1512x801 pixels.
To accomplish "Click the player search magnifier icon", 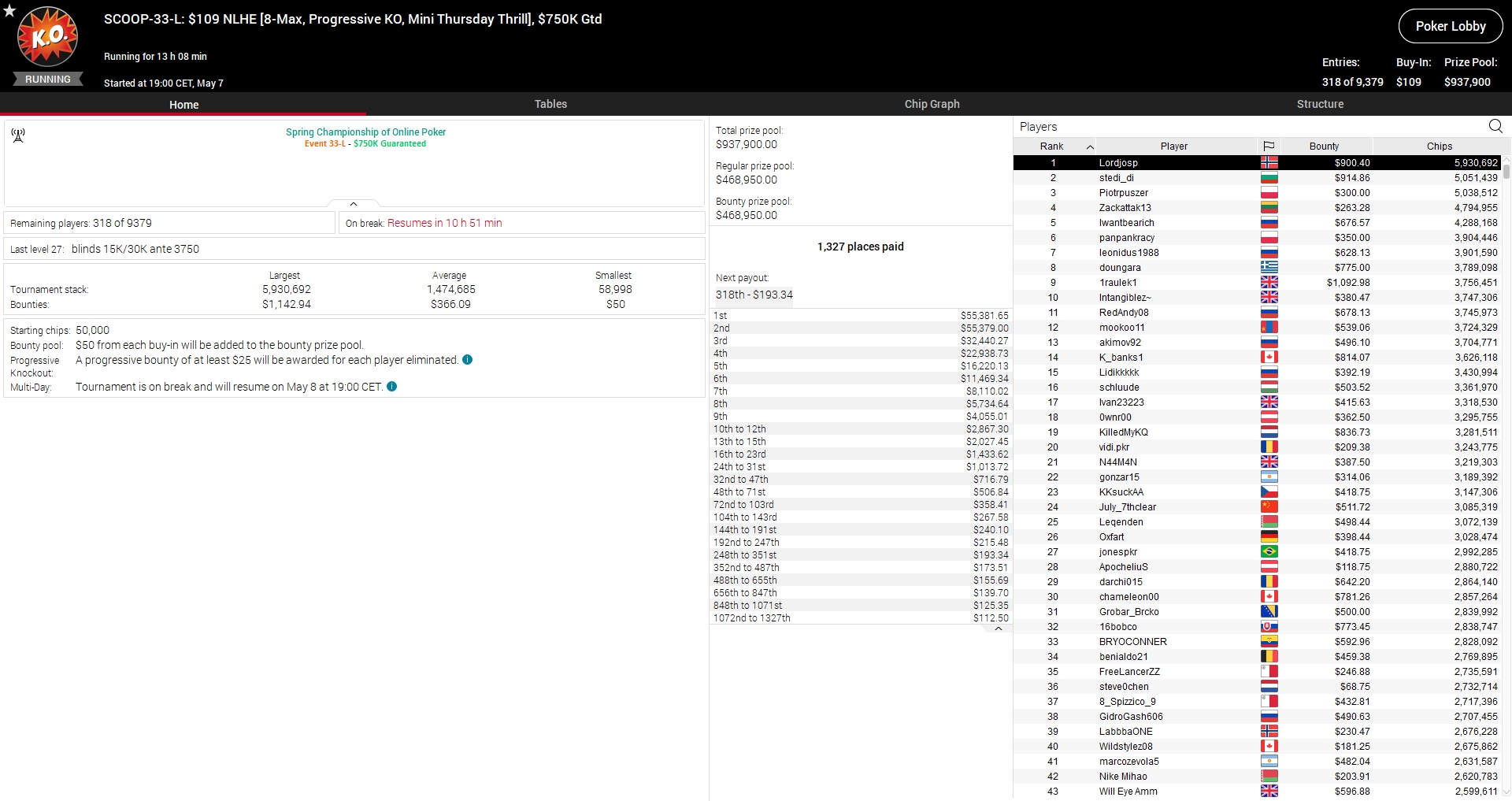I will [1495, 126].
